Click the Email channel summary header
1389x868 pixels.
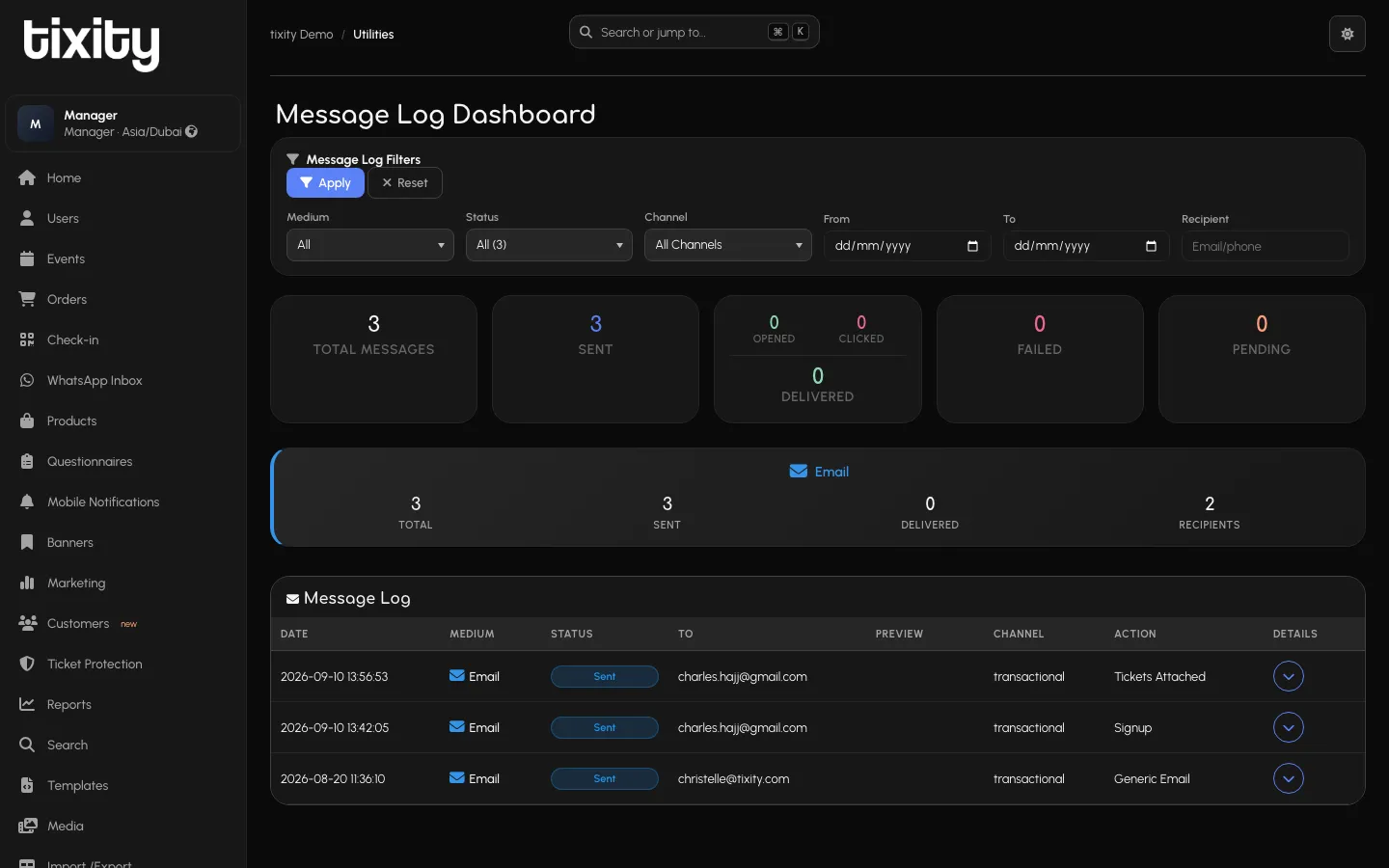[819, 472]
